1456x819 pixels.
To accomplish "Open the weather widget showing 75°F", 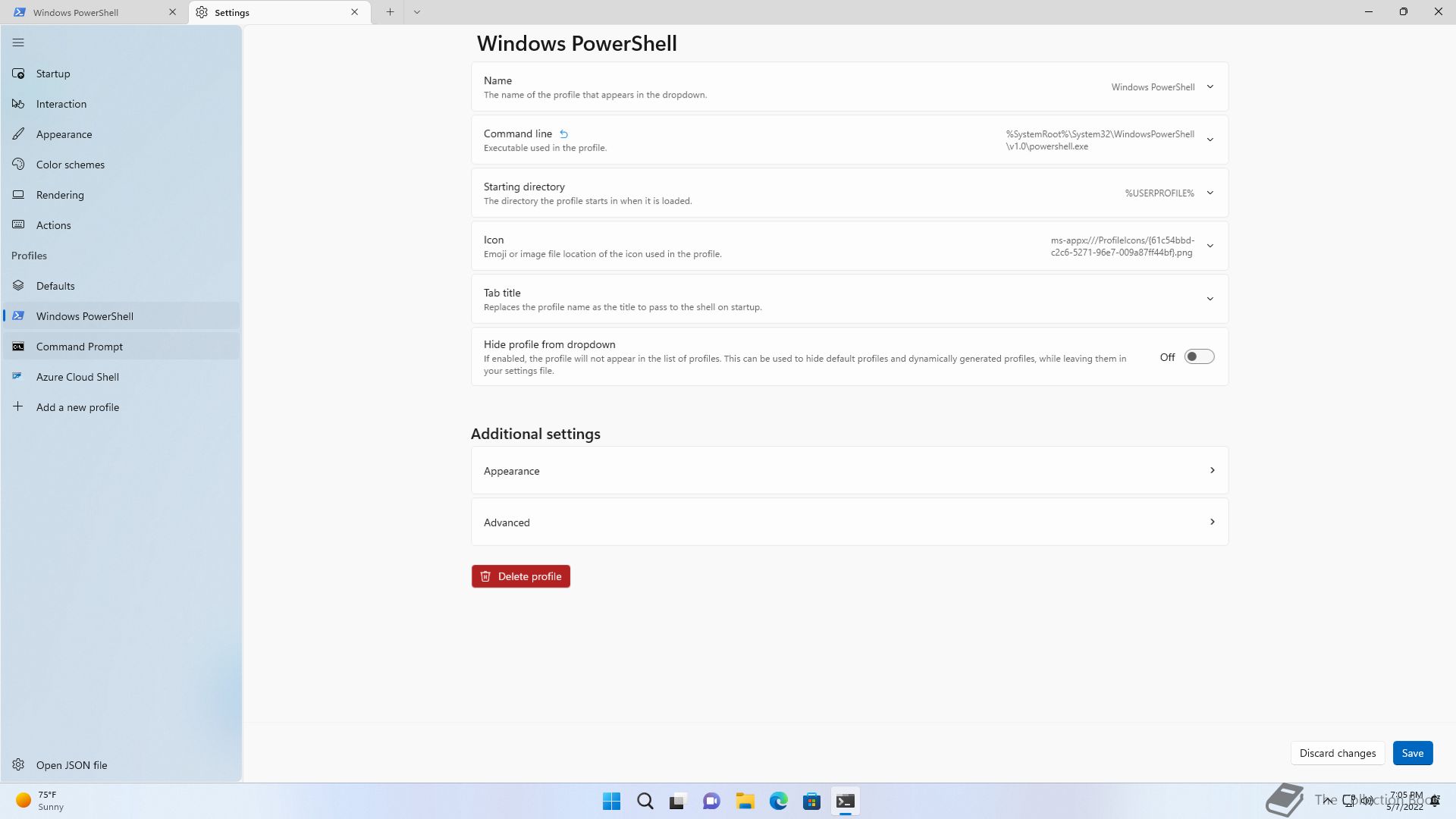I will coord(42,801).
